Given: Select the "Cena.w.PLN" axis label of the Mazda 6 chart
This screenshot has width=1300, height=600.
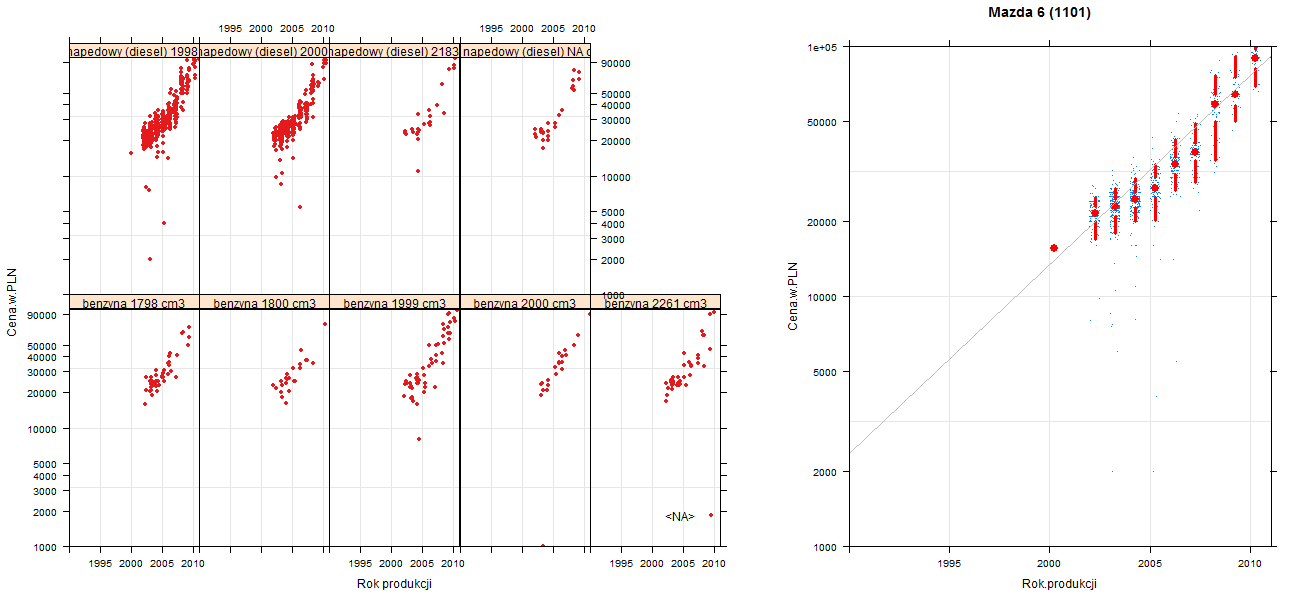Looking at the screenshot, I should (x=792, y=296).
